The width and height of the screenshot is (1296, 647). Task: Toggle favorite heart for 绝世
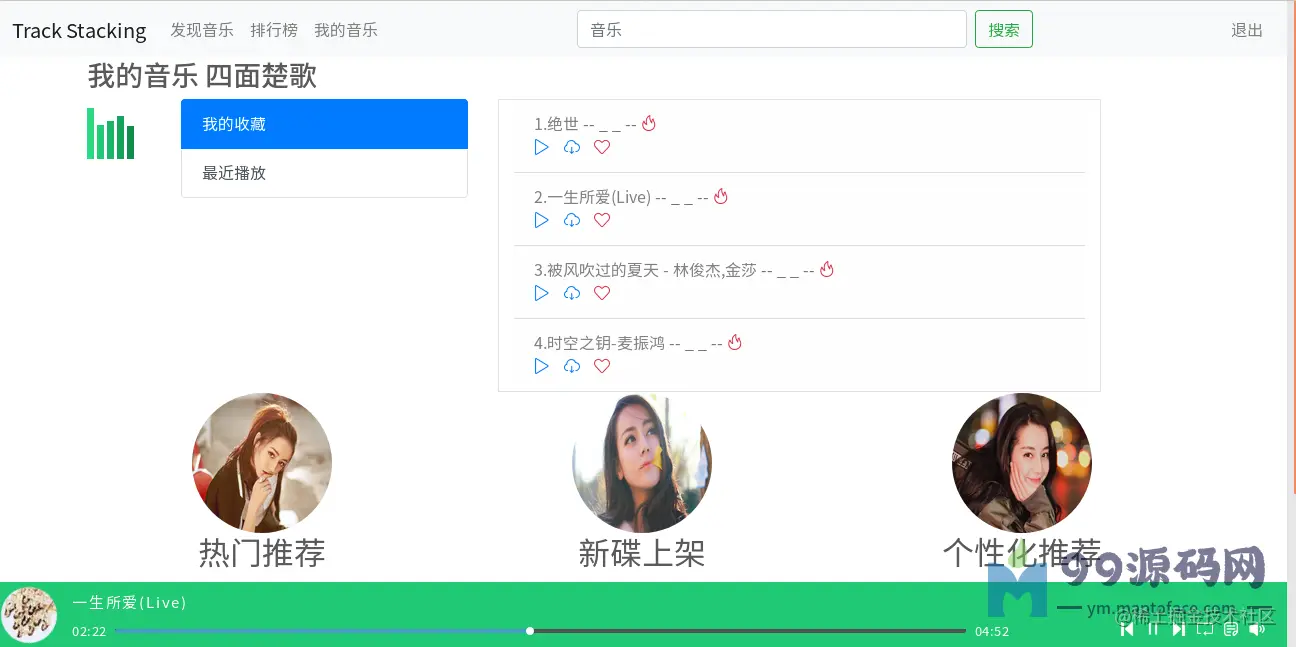[602, 147]
